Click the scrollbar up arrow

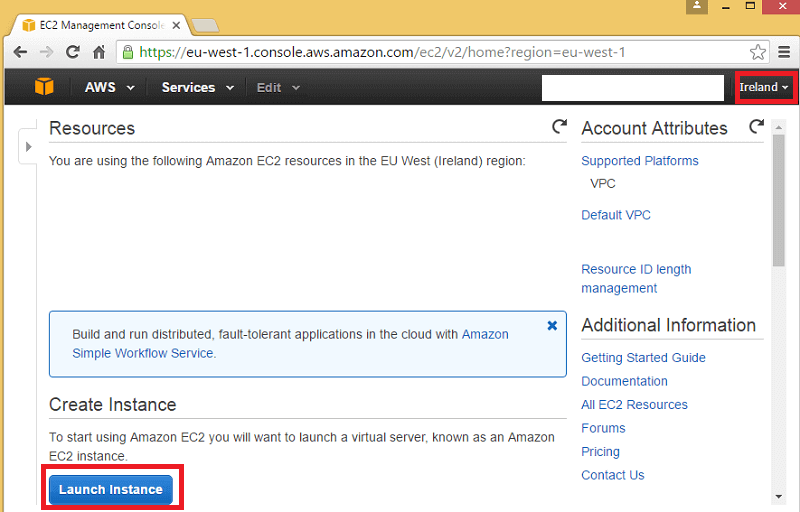(x=779, y=127)
